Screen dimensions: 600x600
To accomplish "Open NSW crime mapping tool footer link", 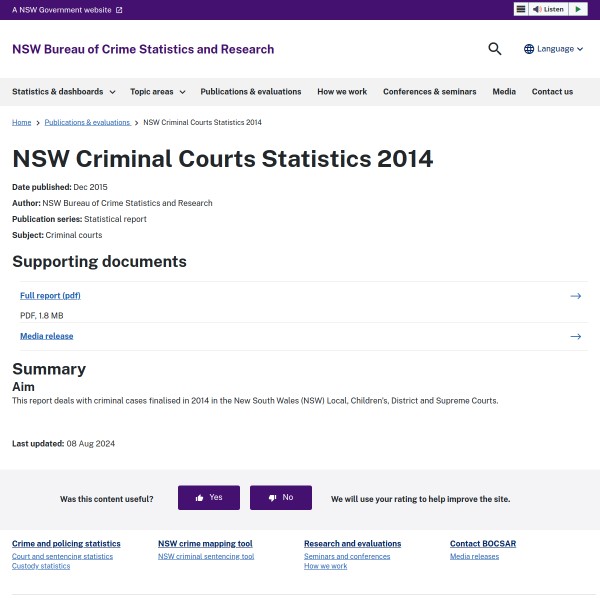I will pos(205,544).
